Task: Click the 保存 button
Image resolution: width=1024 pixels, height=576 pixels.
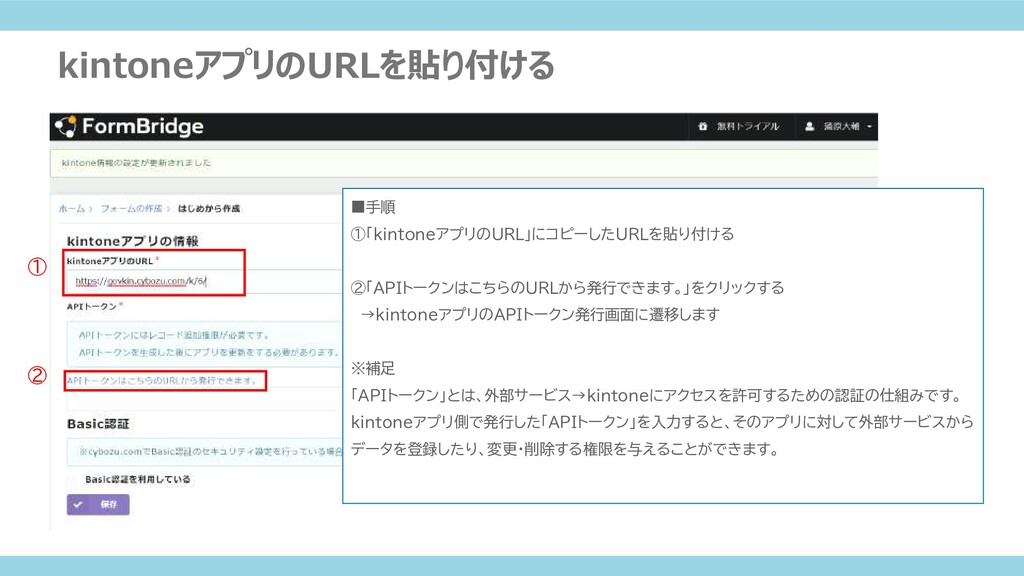Action: pyautogui.click(x=98, y=504)
